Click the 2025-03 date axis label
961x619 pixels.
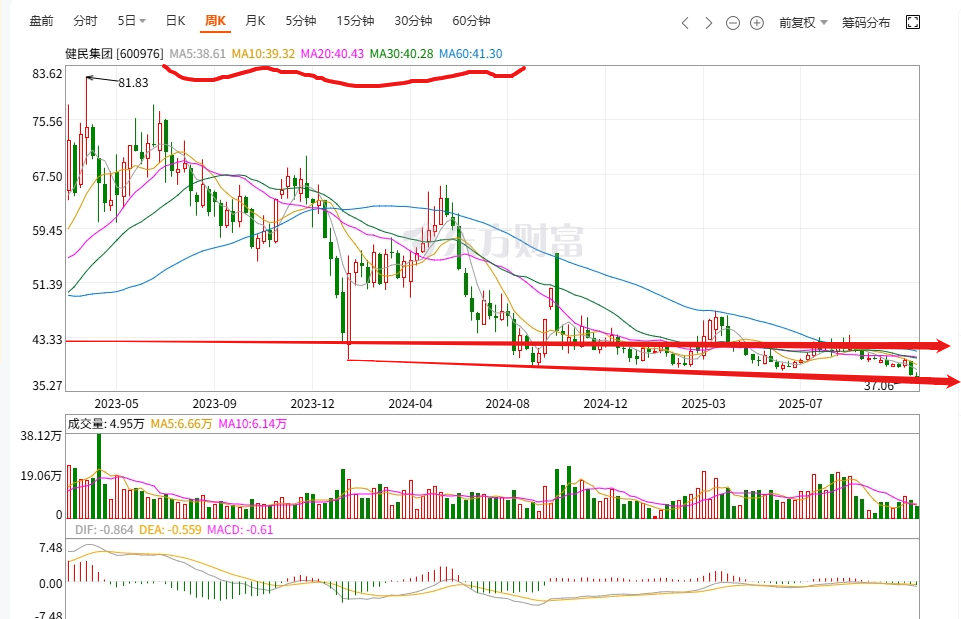pos(704,404)
